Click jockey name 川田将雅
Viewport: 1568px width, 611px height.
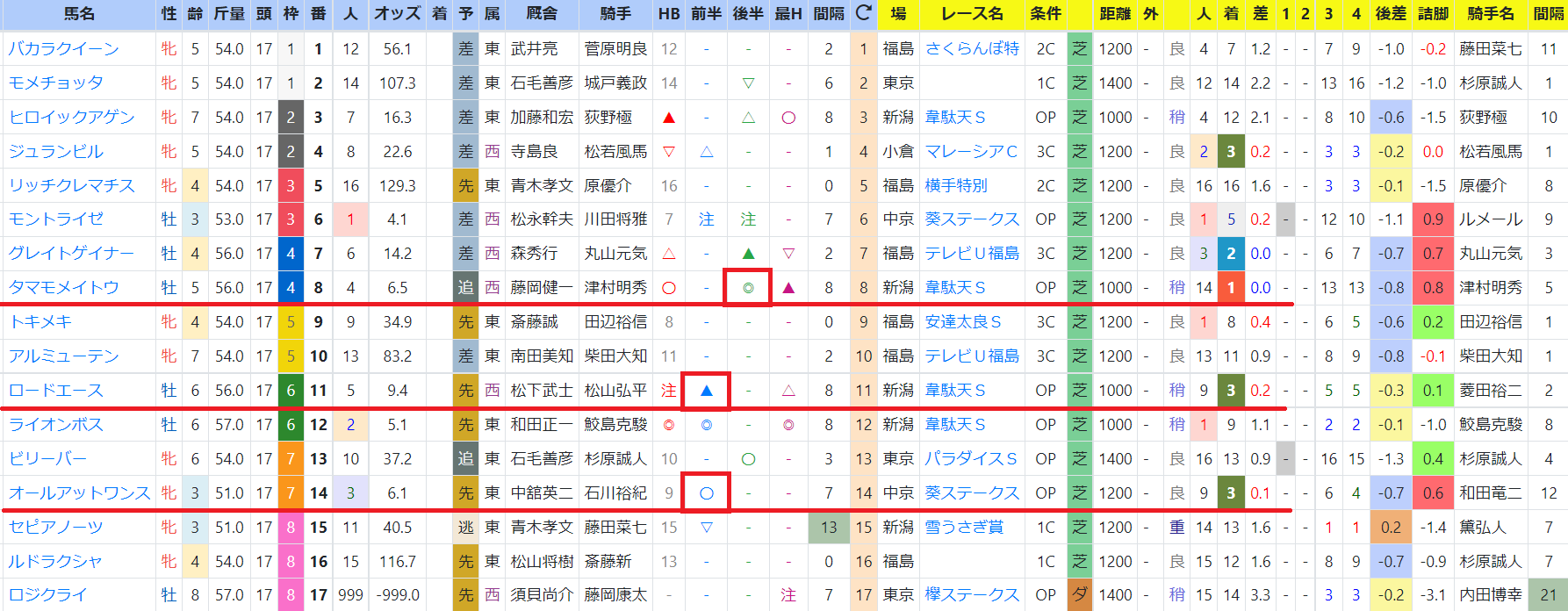[615, 219]
